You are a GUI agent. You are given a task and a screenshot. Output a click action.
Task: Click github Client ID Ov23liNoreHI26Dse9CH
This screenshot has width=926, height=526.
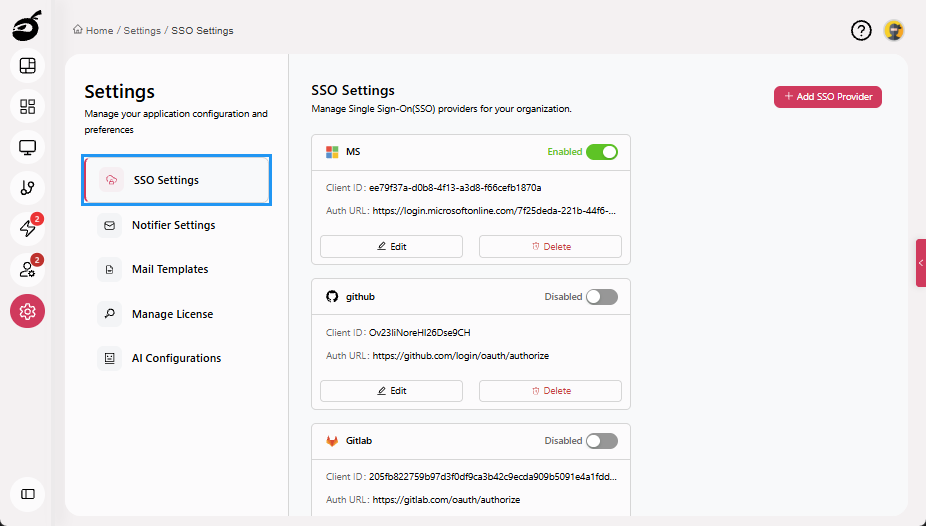420,333
